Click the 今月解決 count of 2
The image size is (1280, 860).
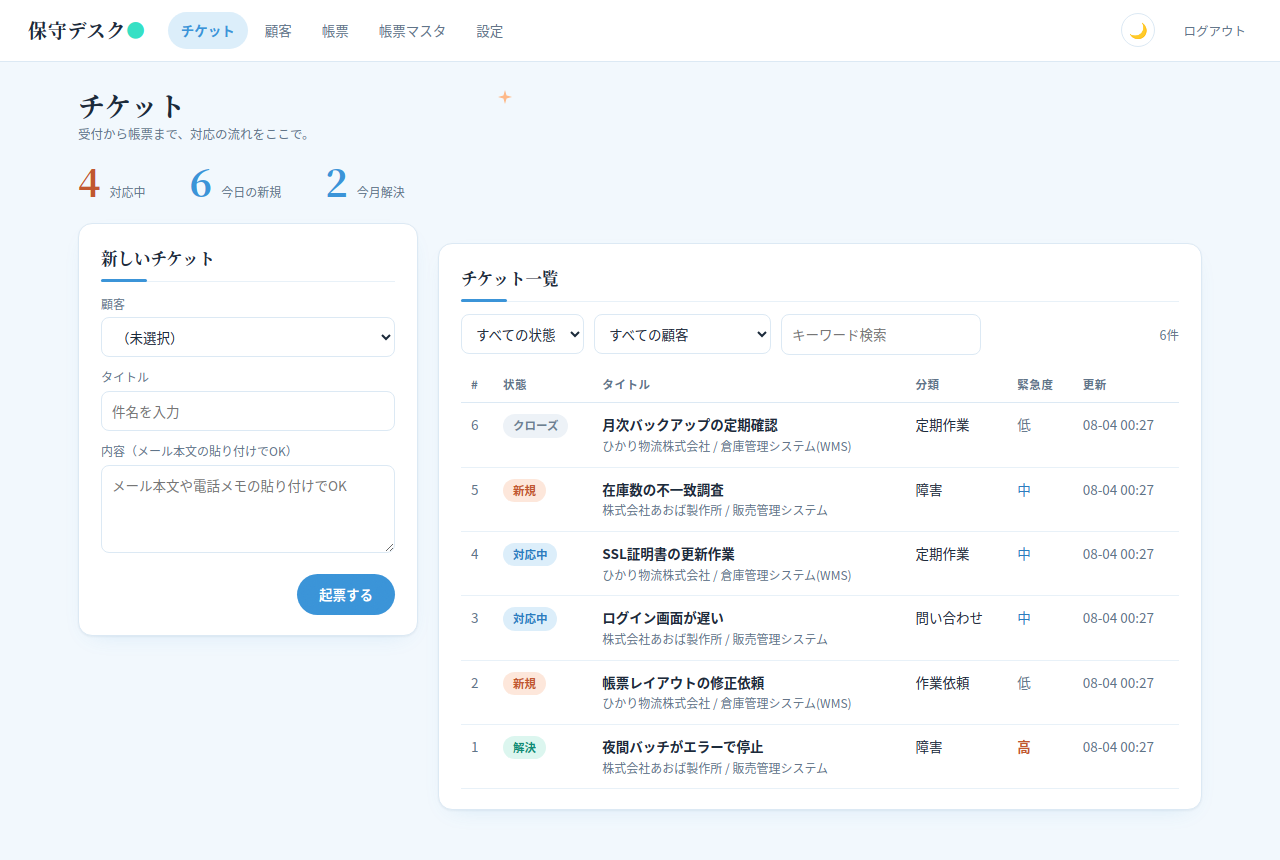tap(365, 184)
